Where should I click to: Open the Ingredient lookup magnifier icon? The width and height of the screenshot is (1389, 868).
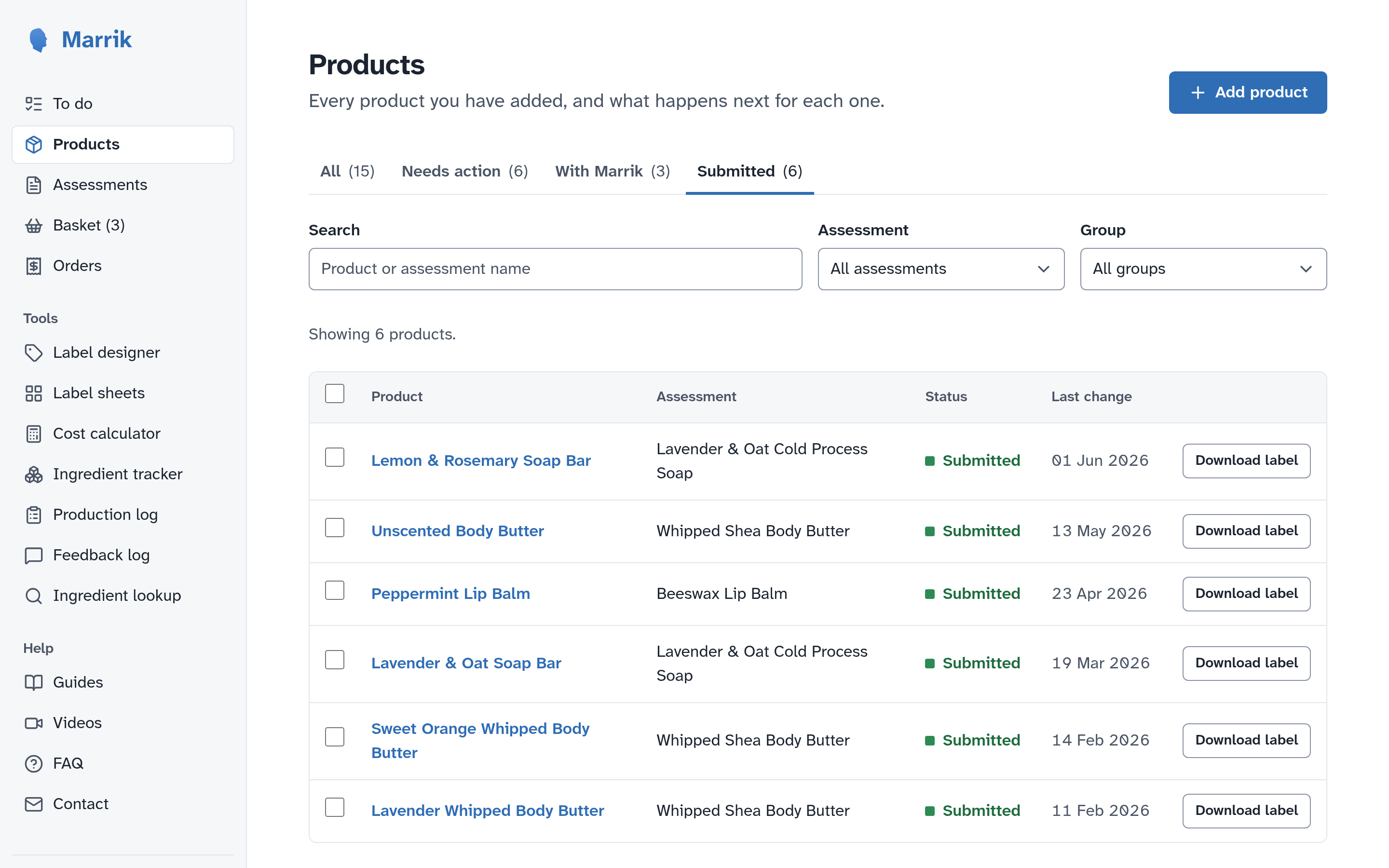34,596
